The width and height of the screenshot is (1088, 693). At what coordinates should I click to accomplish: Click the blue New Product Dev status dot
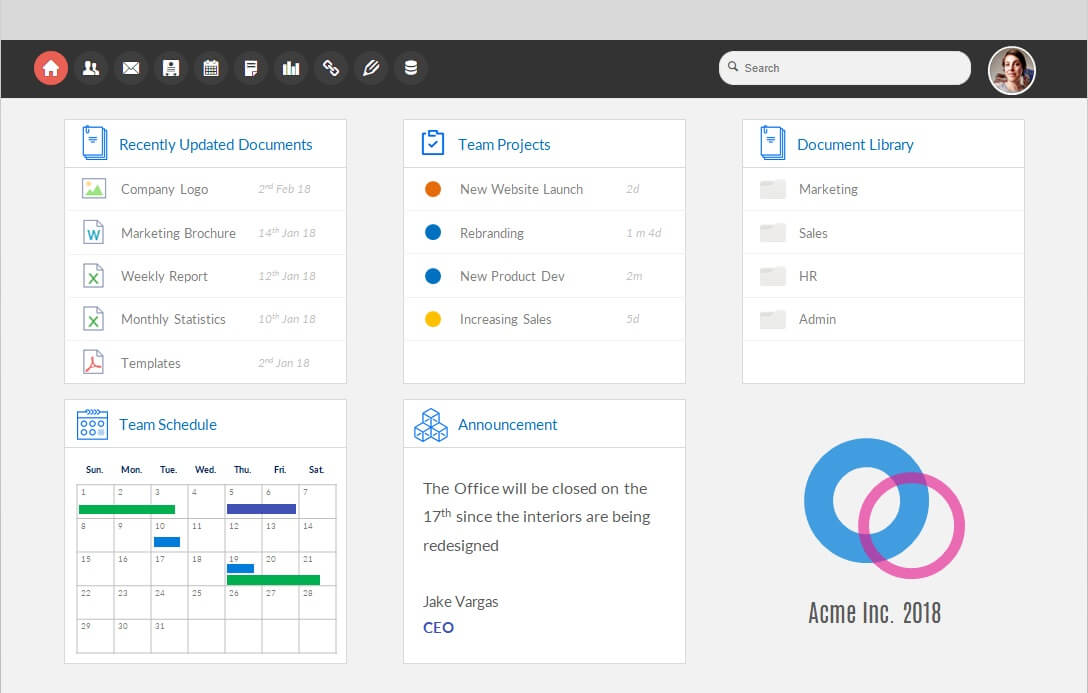pyautogui.click(x=433, y=276)
